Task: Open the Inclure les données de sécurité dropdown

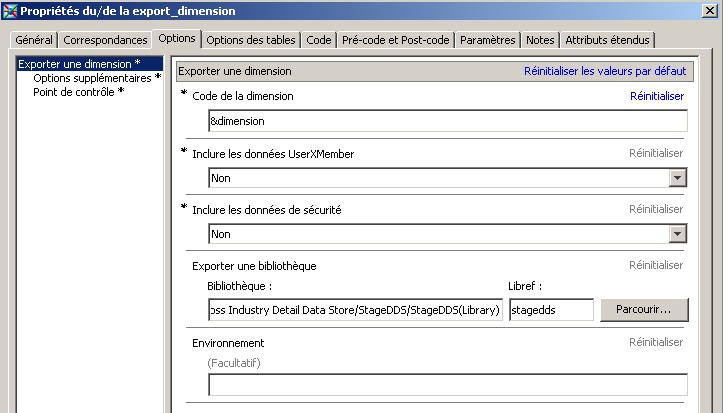Action: tap(678, 234)
